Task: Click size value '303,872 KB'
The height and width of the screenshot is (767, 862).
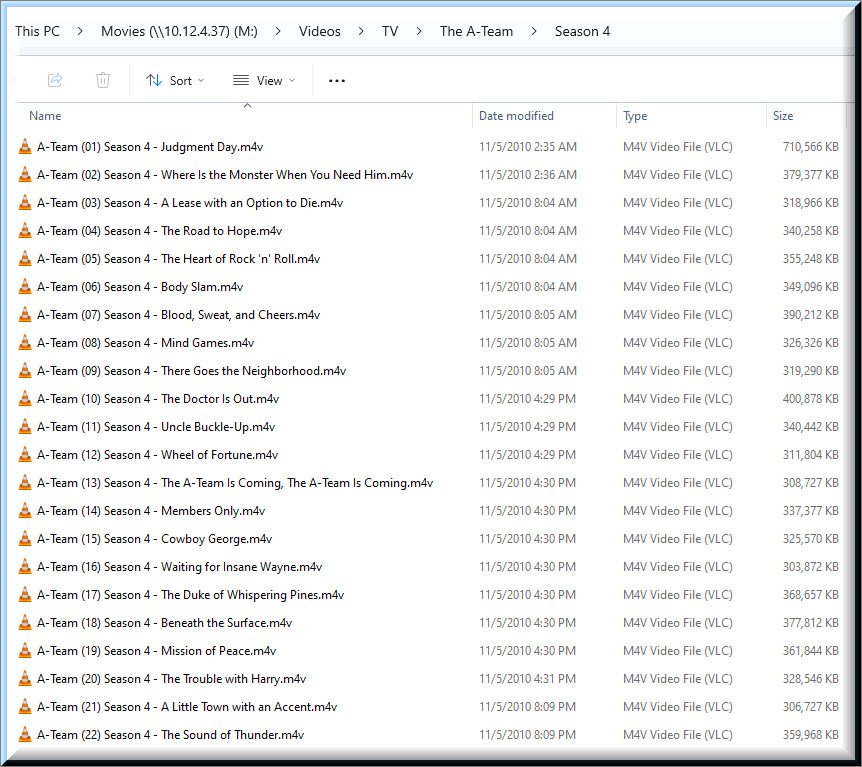Action: tap(811, 567)
